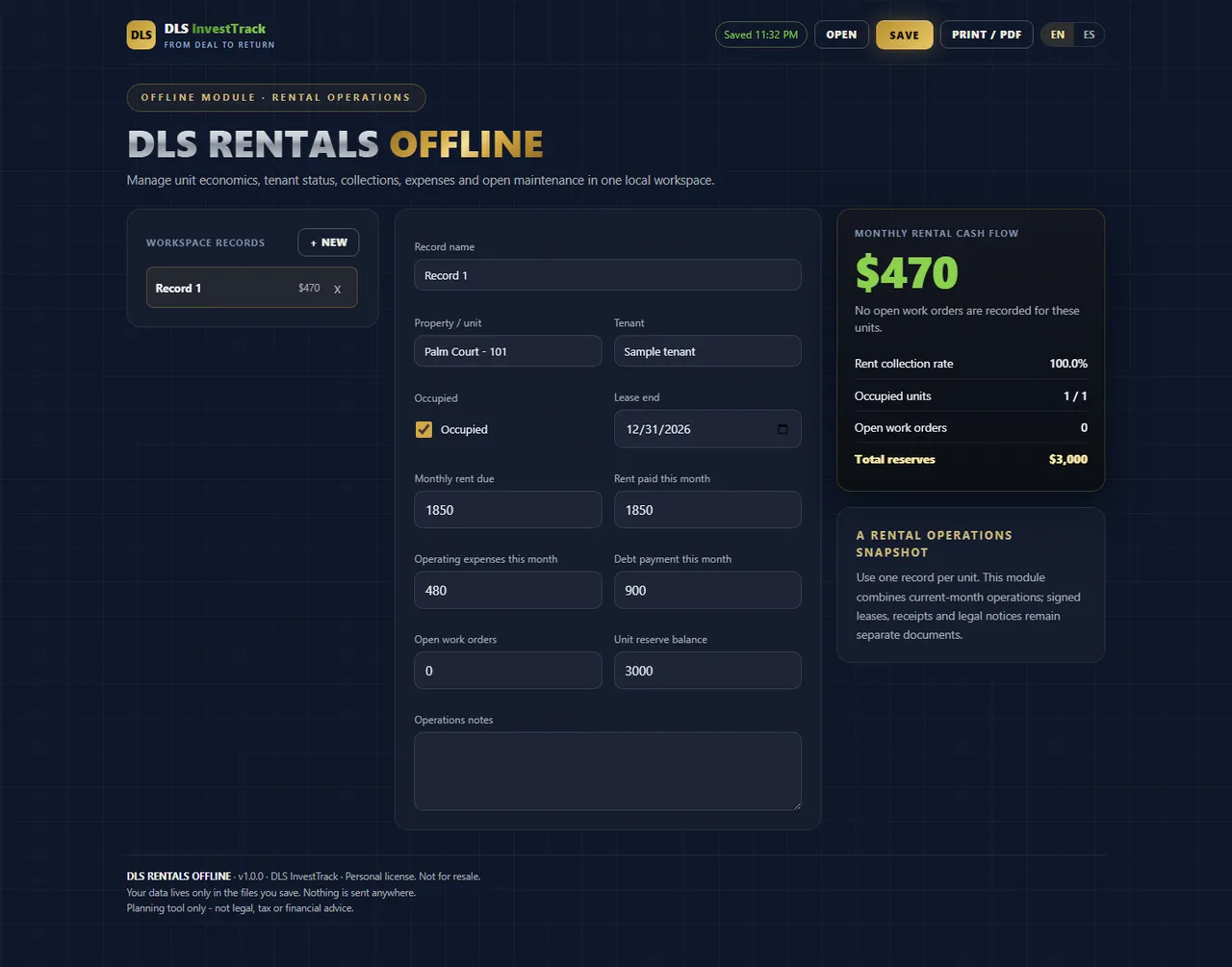Image resolution: width=1232 pixels, height=967 pixels.
Task: Edit Operating expenses this month field
Action: 508,590
